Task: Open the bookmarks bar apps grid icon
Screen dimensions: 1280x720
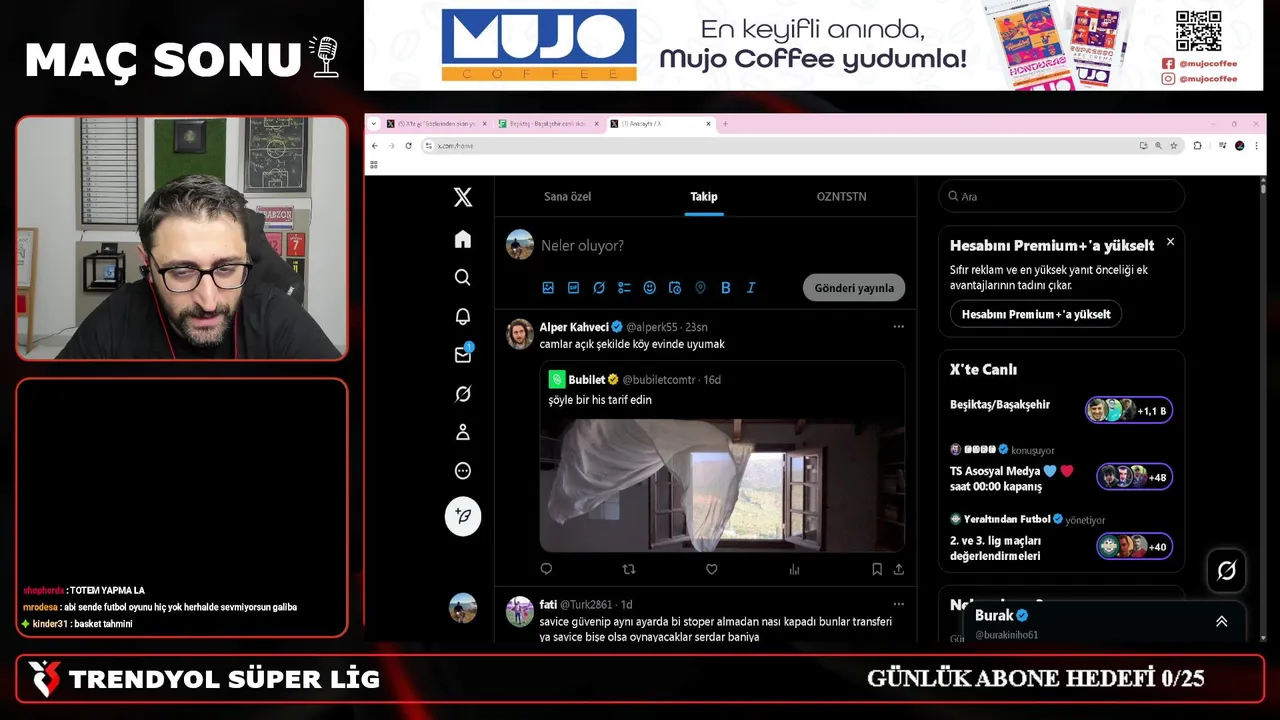Action: (x=374, y=165)
